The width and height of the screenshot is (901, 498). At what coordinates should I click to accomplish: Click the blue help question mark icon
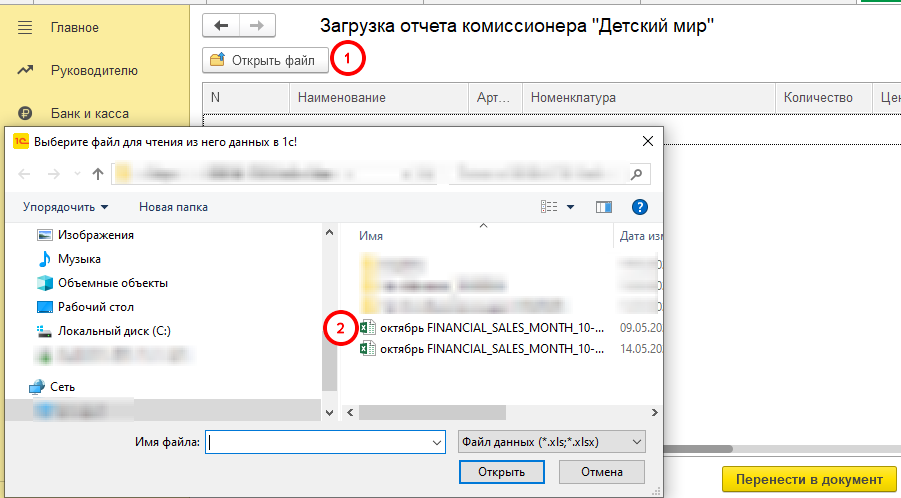click(x=640, y=207)
